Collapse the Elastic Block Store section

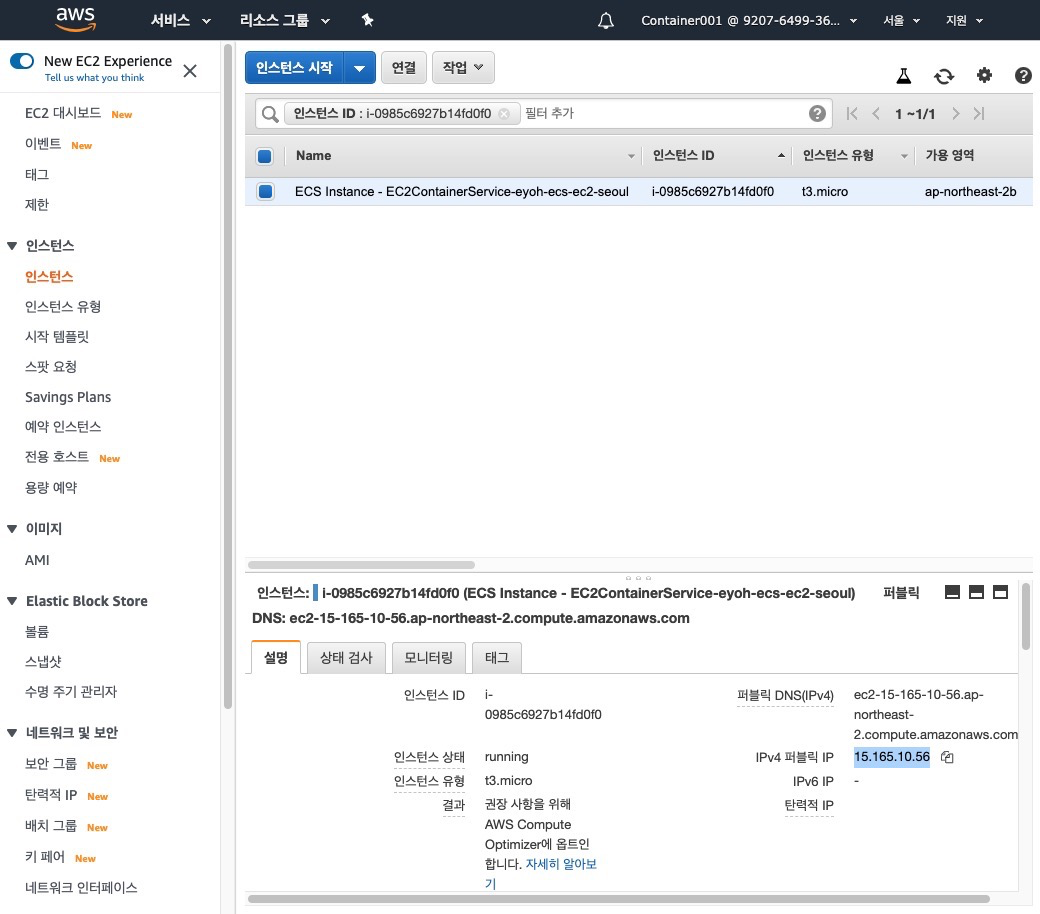[x=12, y=601]
